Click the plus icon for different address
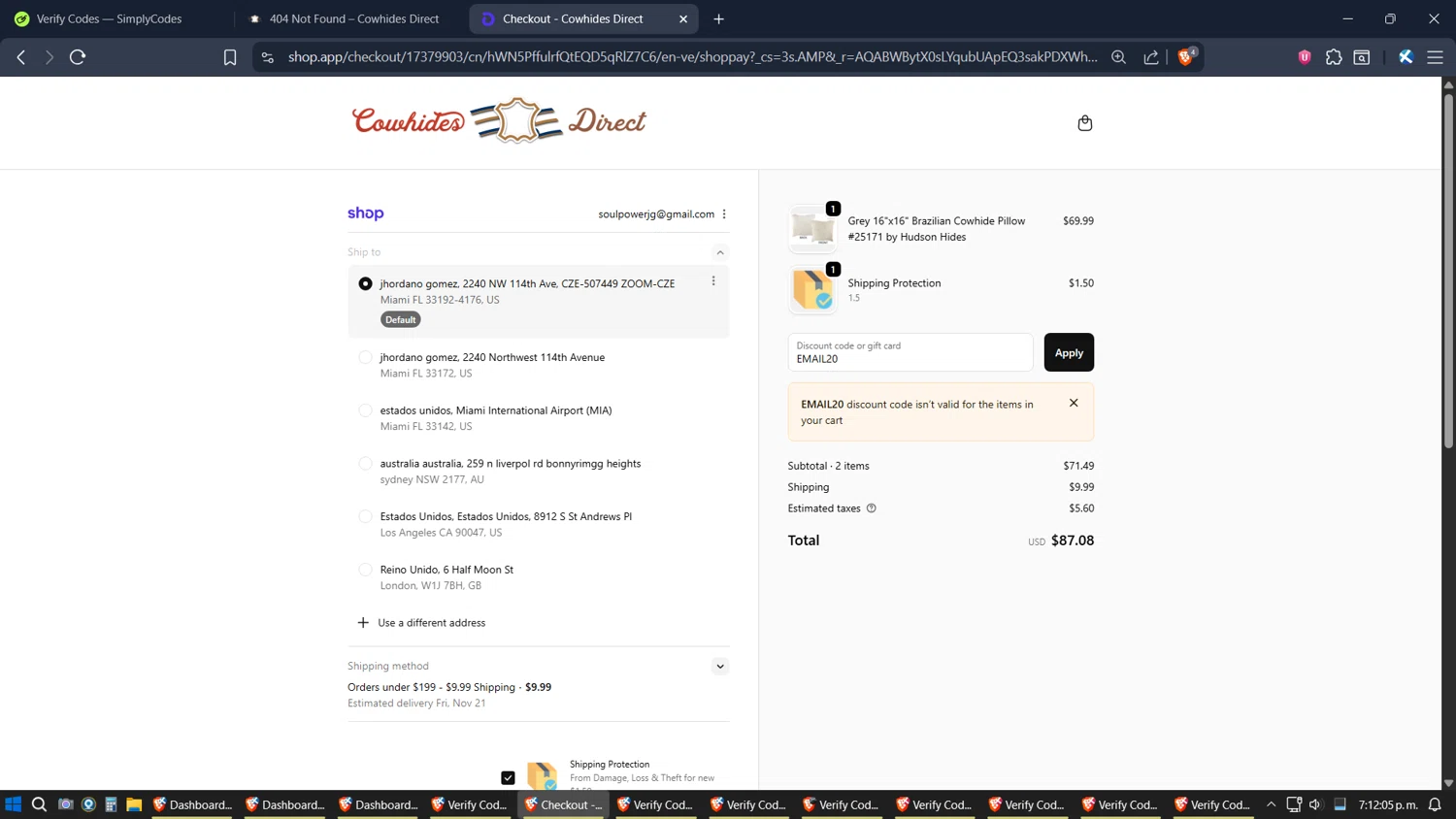 (363, 623)
